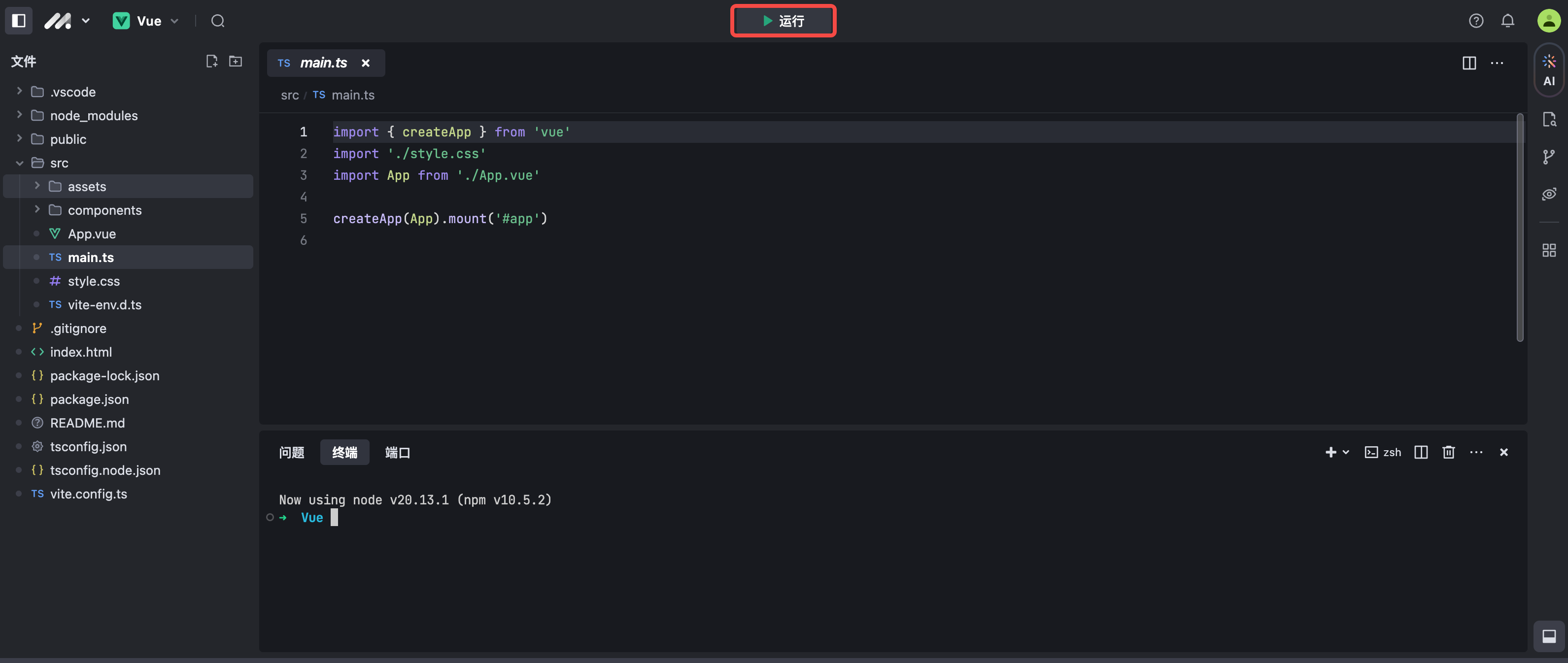Toggle the left sidebar visibility
The height and width of the screenshot is (663, 1568).
18,20
